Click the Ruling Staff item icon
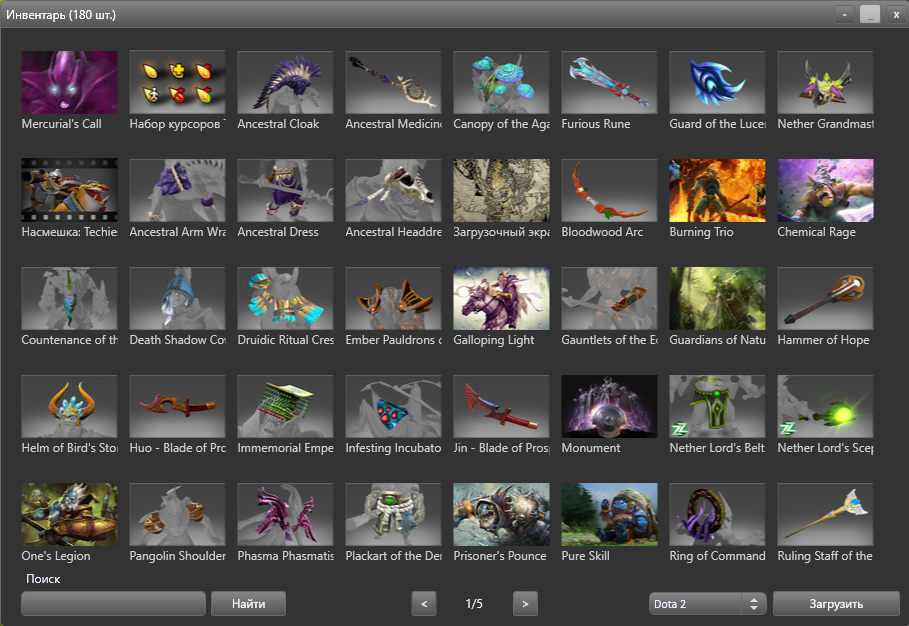909x626 pixels. (826, 514)
